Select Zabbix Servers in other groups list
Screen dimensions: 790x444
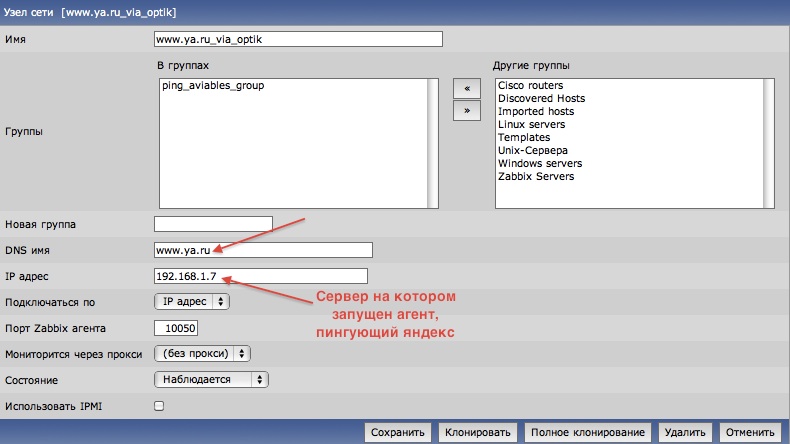(x=536, y=177)
